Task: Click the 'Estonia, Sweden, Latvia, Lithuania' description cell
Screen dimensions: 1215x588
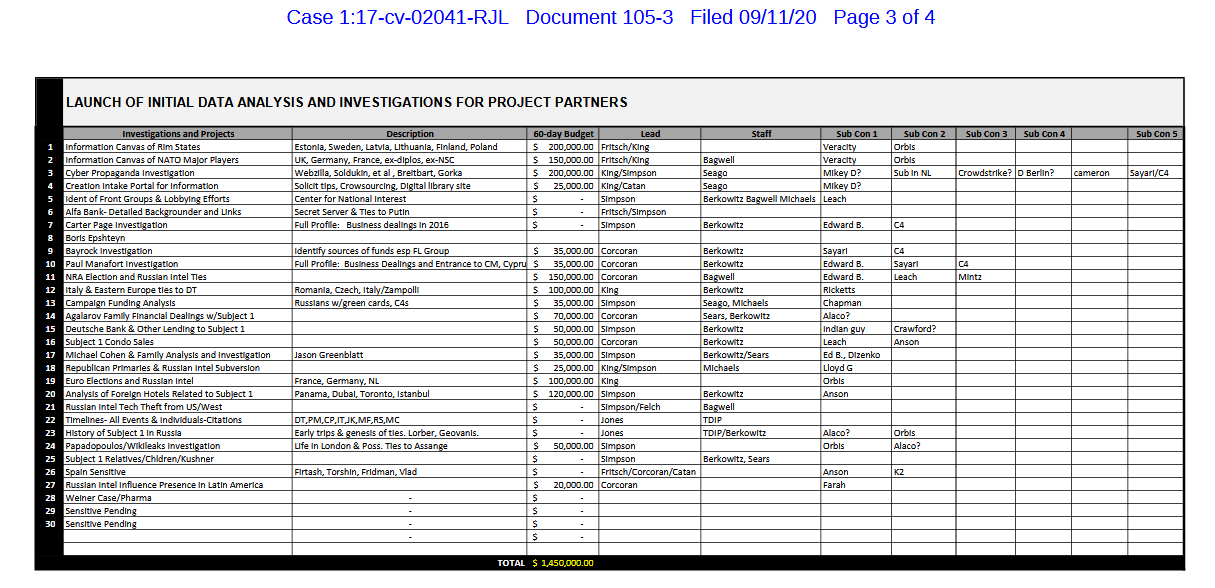Action: [410, 147]
